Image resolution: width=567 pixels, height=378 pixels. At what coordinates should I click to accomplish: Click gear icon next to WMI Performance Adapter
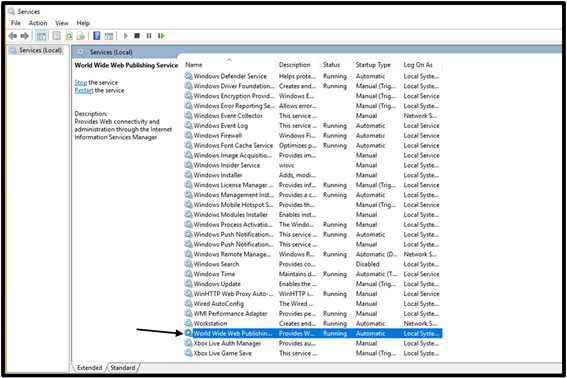point(188,313)
